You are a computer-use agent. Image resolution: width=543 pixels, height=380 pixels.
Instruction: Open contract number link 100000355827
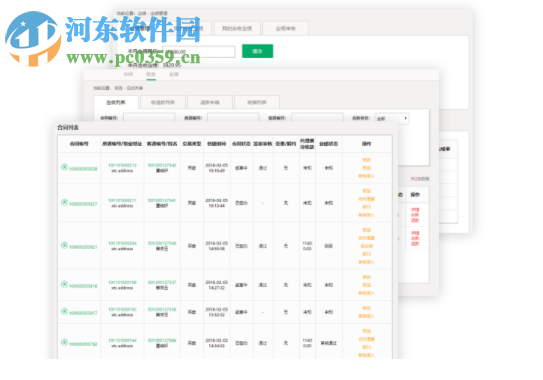click(x=83, y=204)
